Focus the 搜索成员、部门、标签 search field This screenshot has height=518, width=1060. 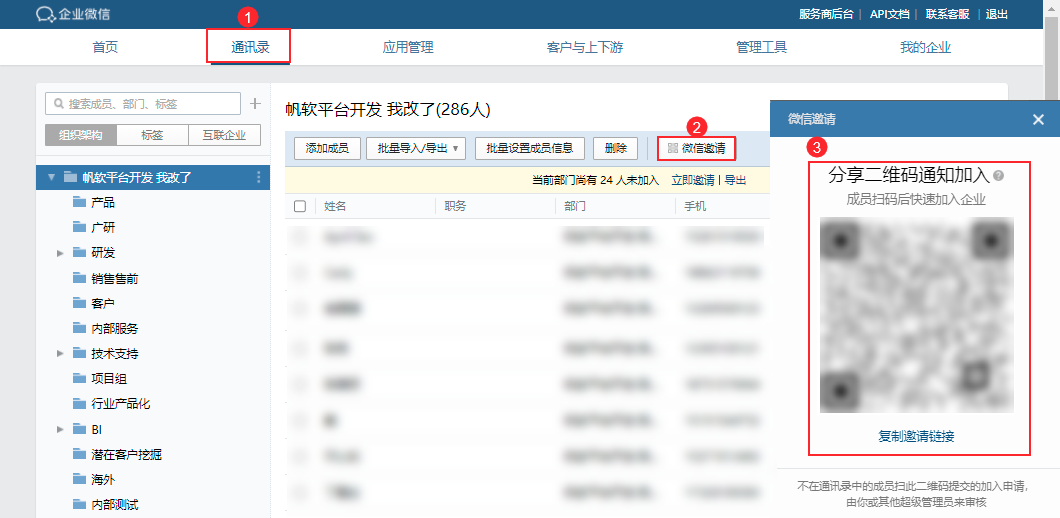(143, 104)
